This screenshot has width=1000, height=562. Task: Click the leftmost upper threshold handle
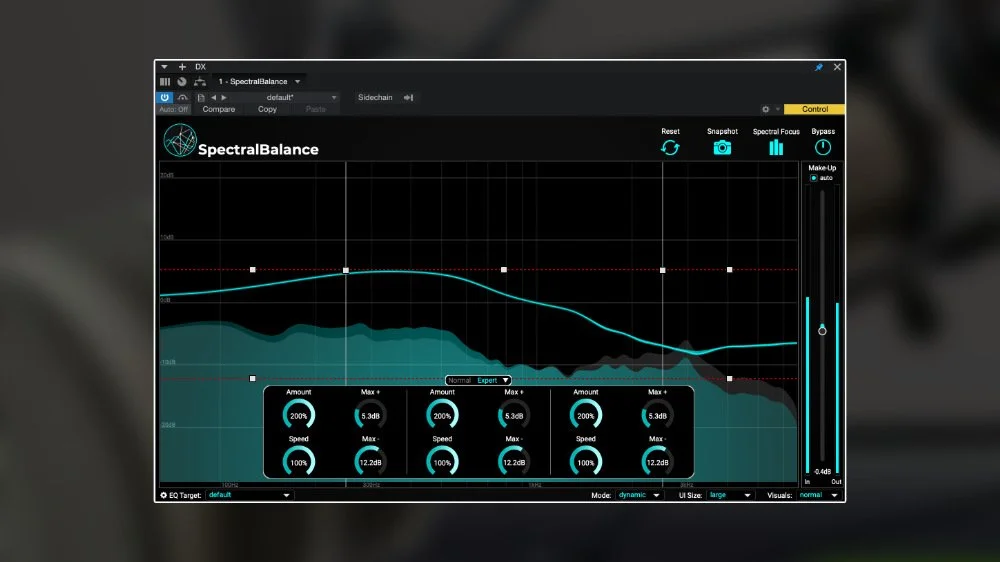click(253, 270)
